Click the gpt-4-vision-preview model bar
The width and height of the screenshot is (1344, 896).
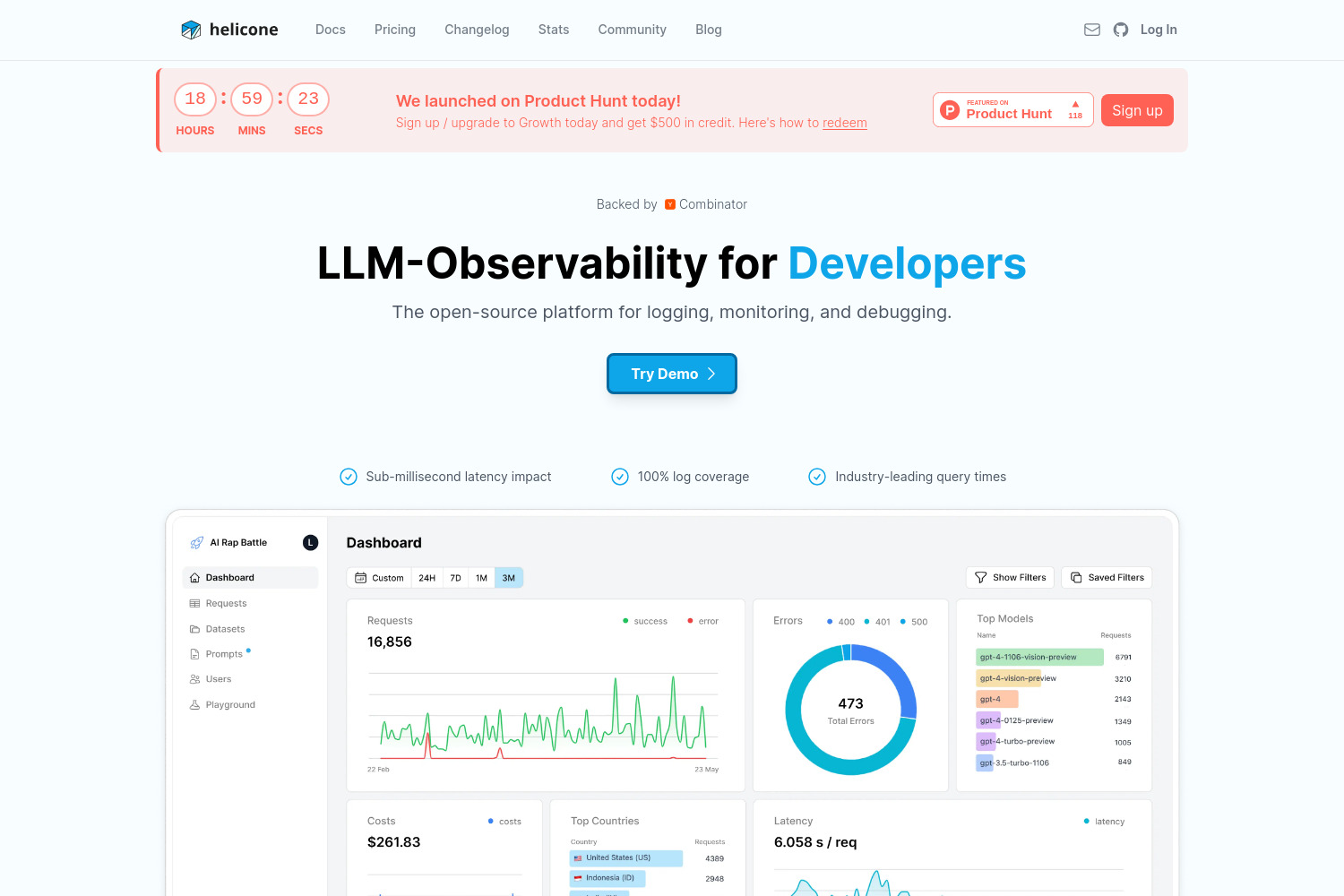(1009, 678)
